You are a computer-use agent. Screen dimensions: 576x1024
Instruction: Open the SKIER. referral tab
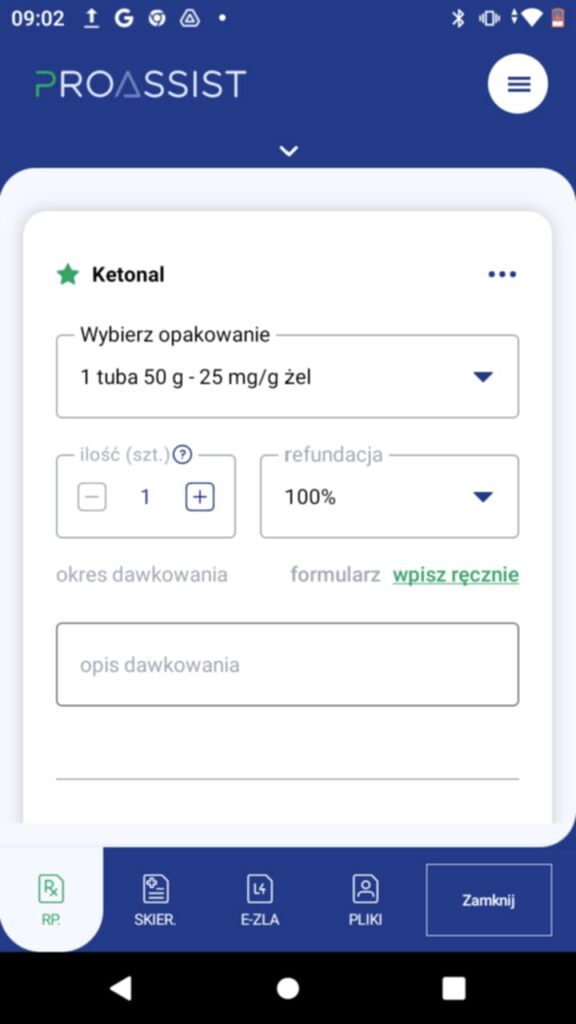155,901
